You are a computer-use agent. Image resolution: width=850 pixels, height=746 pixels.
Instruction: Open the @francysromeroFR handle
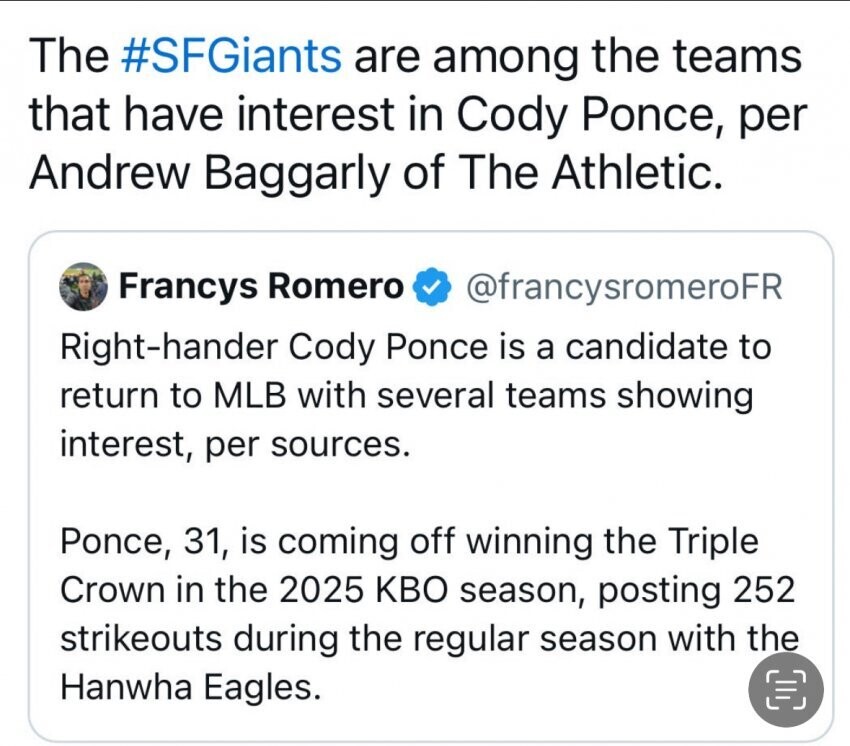pos(623,288)
